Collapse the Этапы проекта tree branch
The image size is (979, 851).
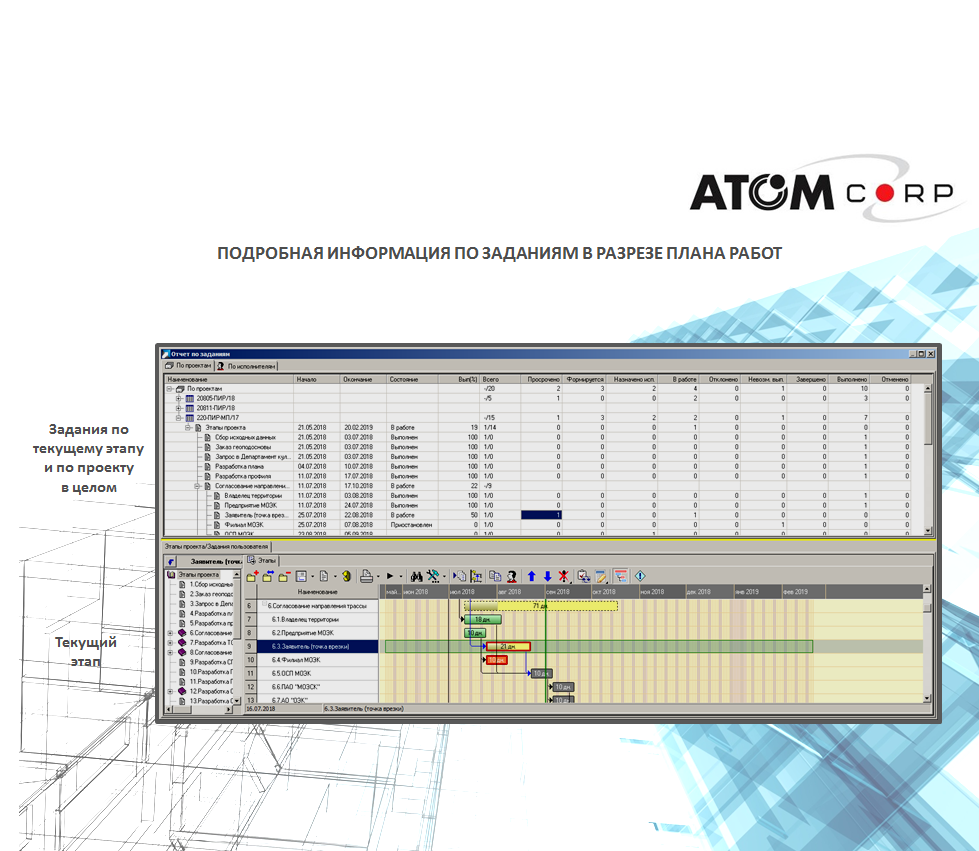[x=188, y=428]
